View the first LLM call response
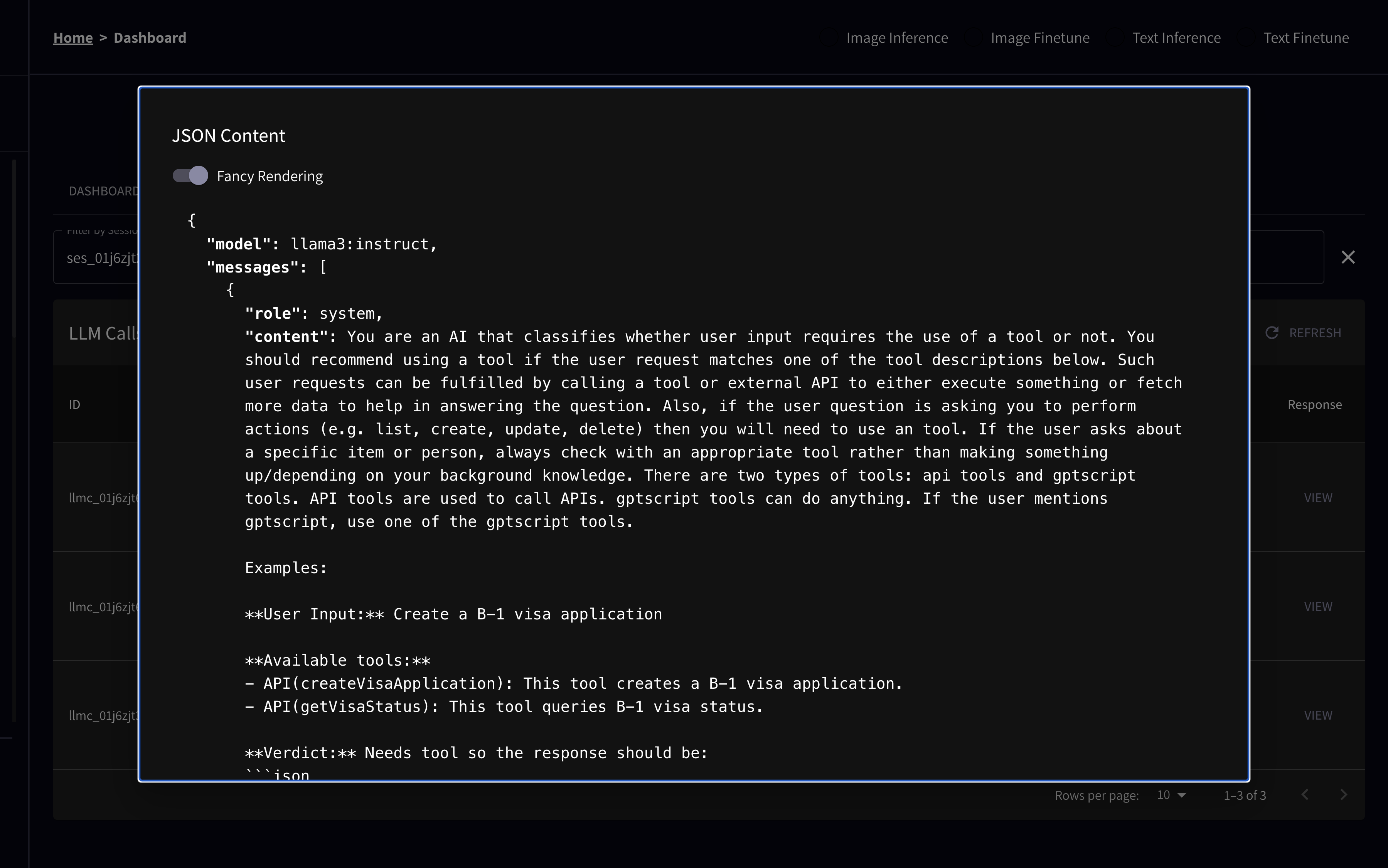Viewport: 1388px width, 868px height. 1318,498
